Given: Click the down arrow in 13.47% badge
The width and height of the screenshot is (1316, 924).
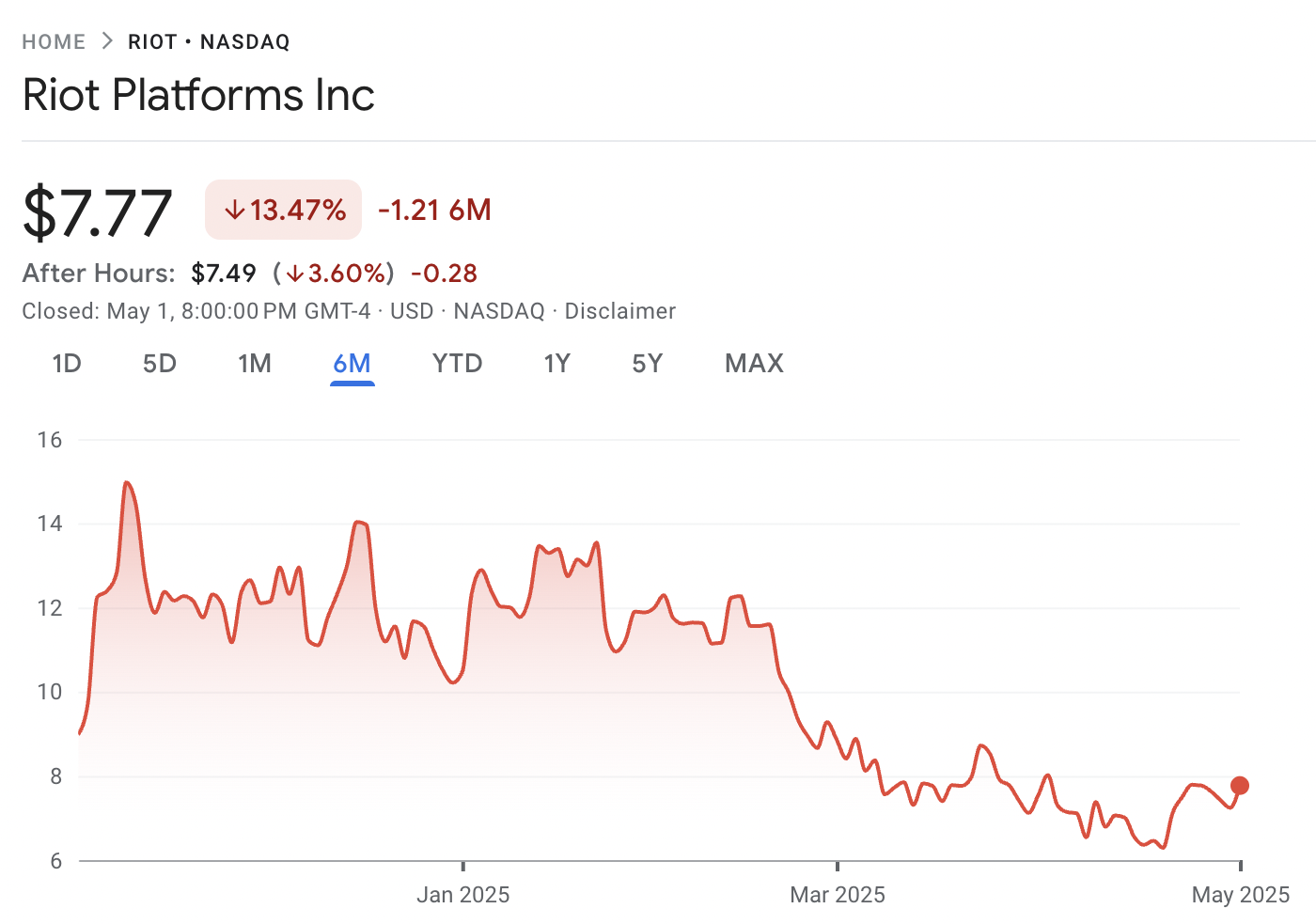Looking at the screenshot, I should tap(234, 211).
